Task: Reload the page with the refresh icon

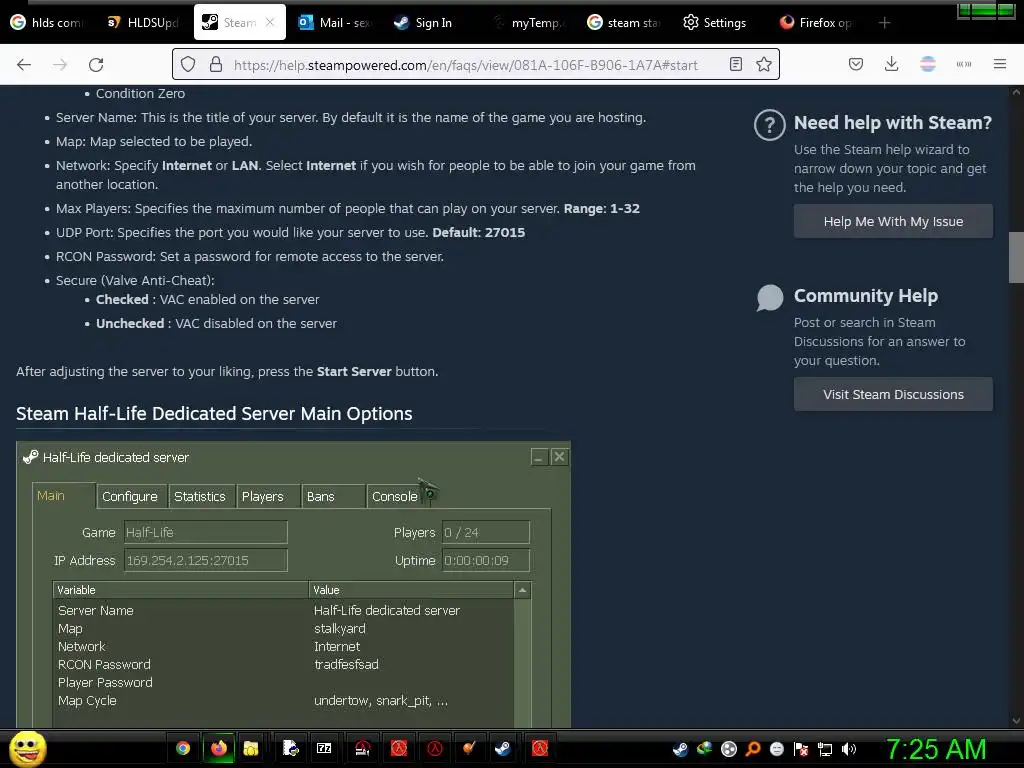Action: (96, 65)
